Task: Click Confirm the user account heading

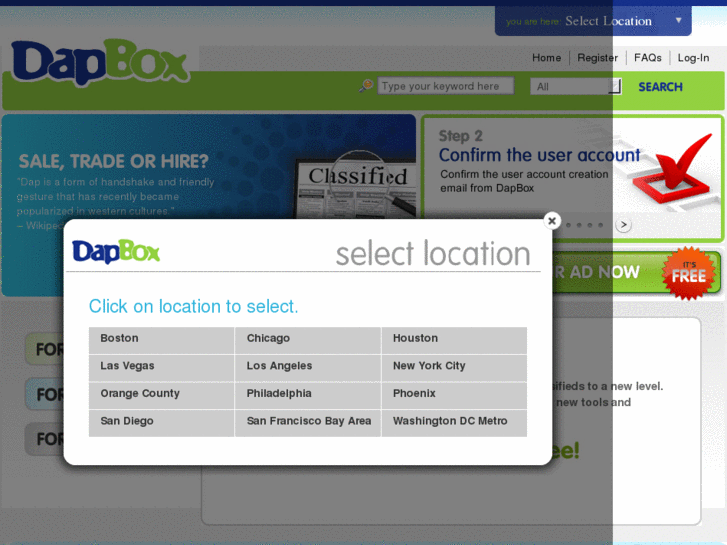Action: click(539, 155)
